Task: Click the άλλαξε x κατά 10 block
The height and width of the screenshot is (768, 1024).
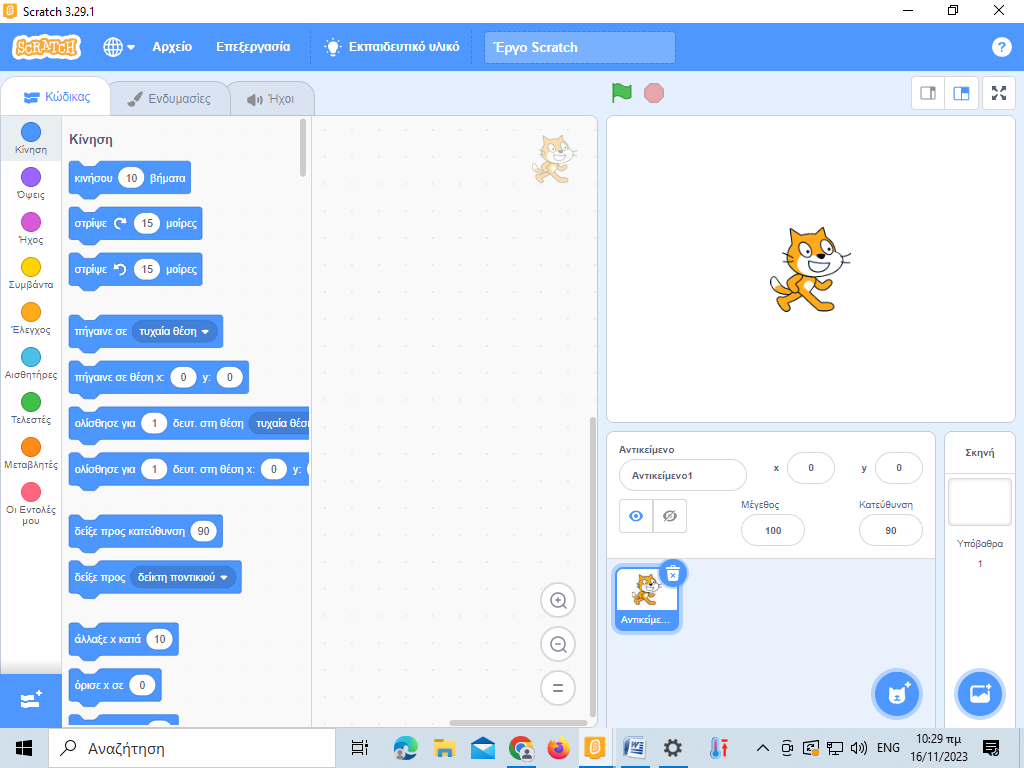Action: click(x=107, y=639)
